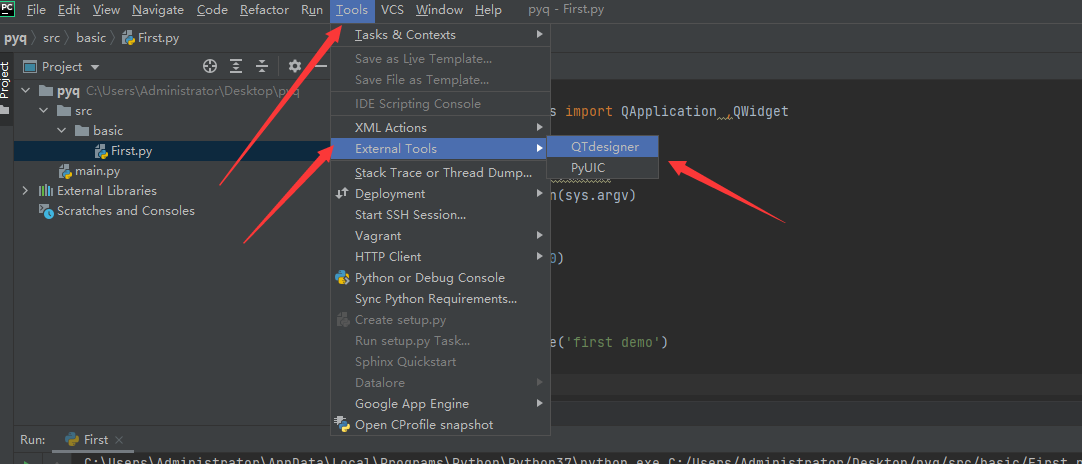Viewport: 1082px width, 464px height.
Task: Select Scratches and Consoles row
Action: pyautogui.click(x=172, y=211)
